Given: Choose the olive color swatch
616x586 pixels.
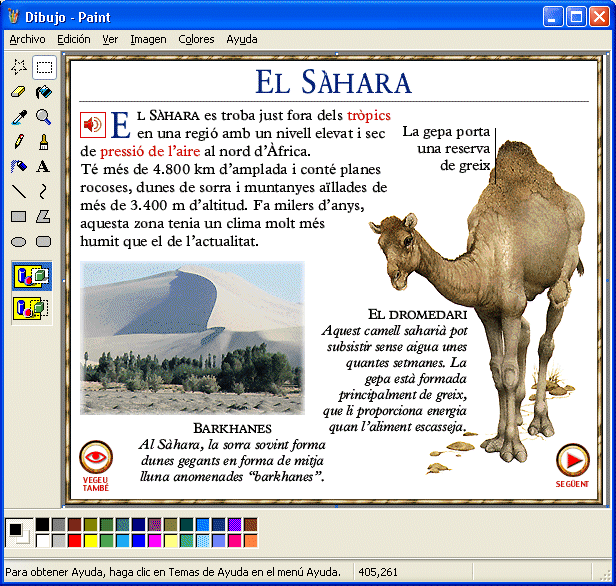Looking at the screenshot, I should pos(91,524).
